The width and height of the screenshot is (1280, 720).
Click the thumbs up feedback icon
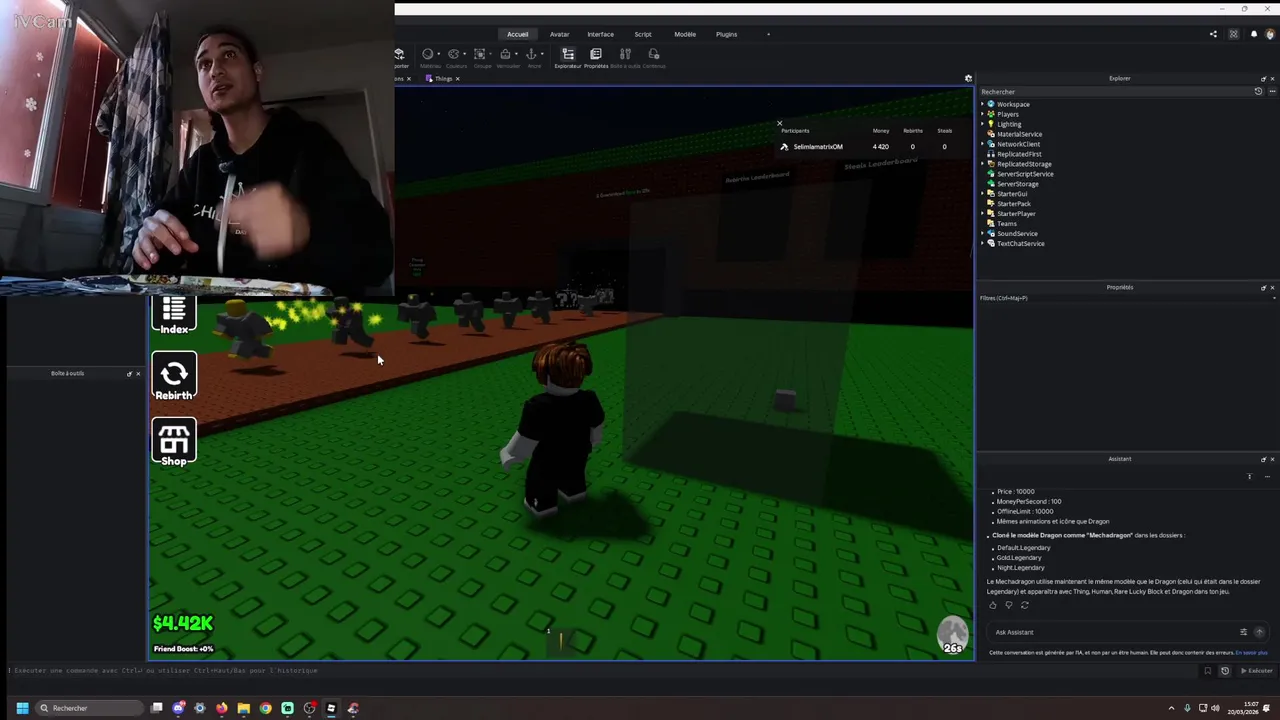pyautogui.click(x=993, y=605)
